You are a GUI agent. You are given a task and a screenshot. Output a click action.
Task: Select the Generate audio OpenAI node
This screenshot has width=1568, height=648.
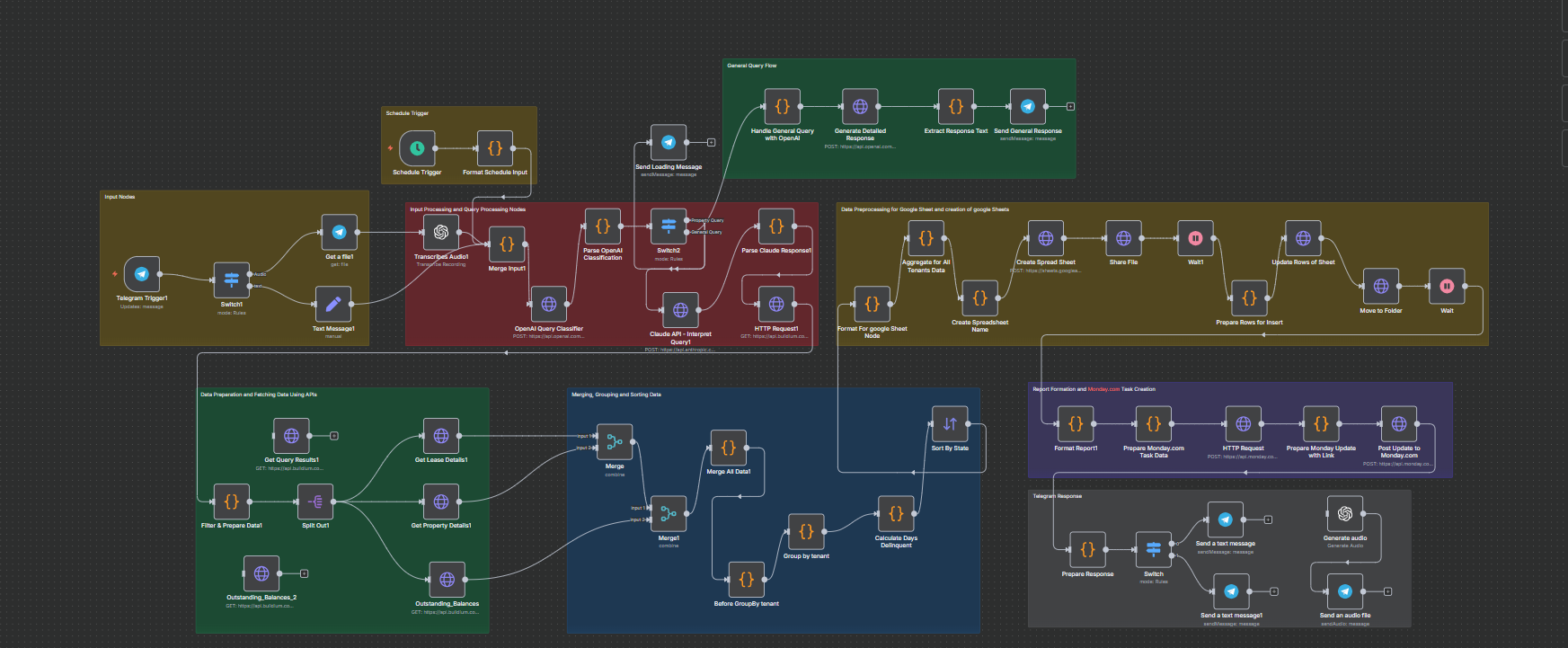point(1344,514)
